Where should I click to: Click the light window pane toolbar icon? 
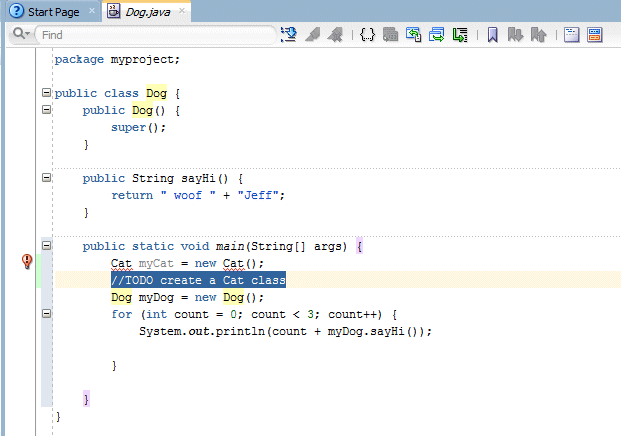(x=571, y=34)
